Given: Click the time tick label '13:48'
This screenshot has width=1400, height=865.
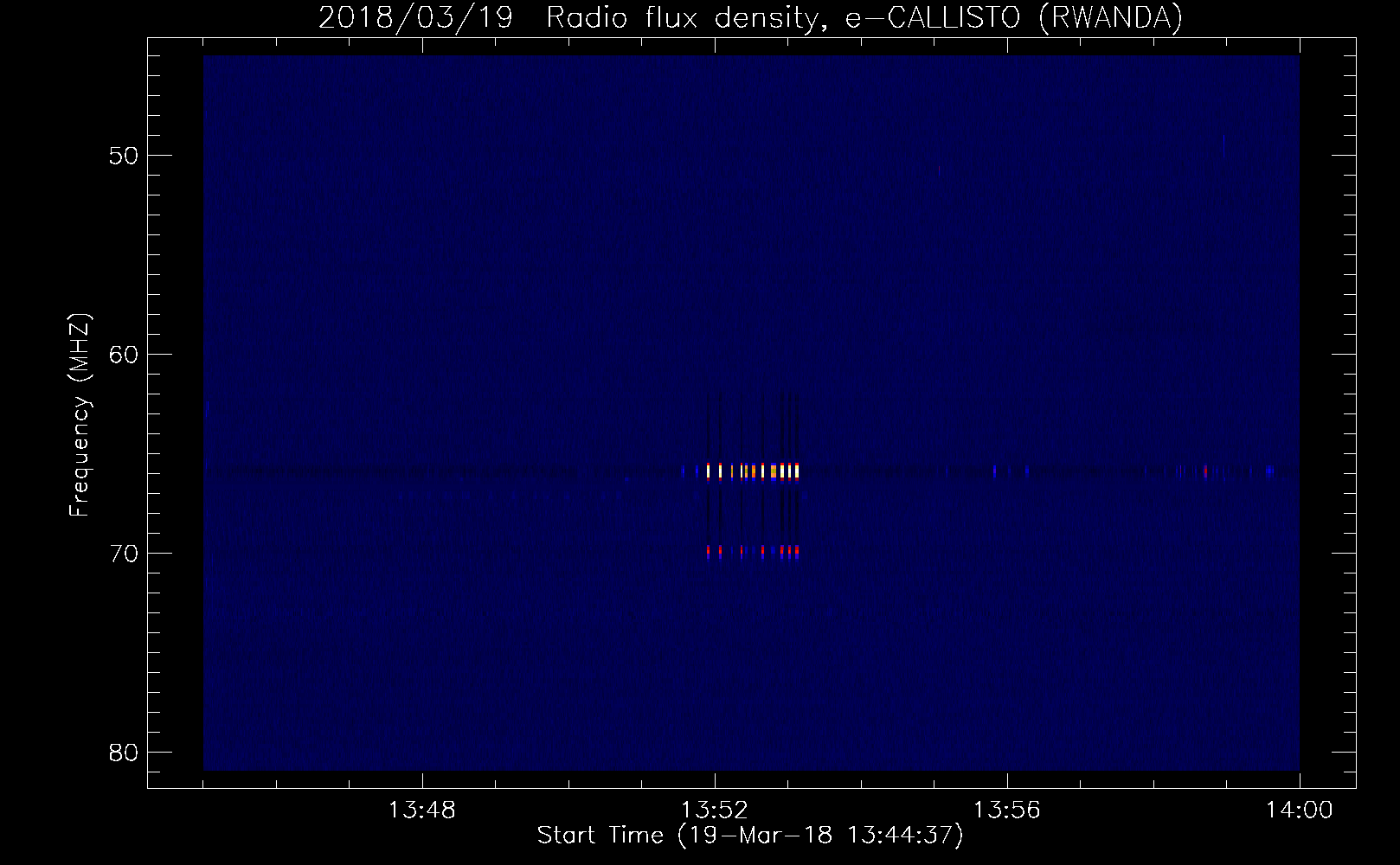Looking at the screenshot, I should tap(422, 811).
